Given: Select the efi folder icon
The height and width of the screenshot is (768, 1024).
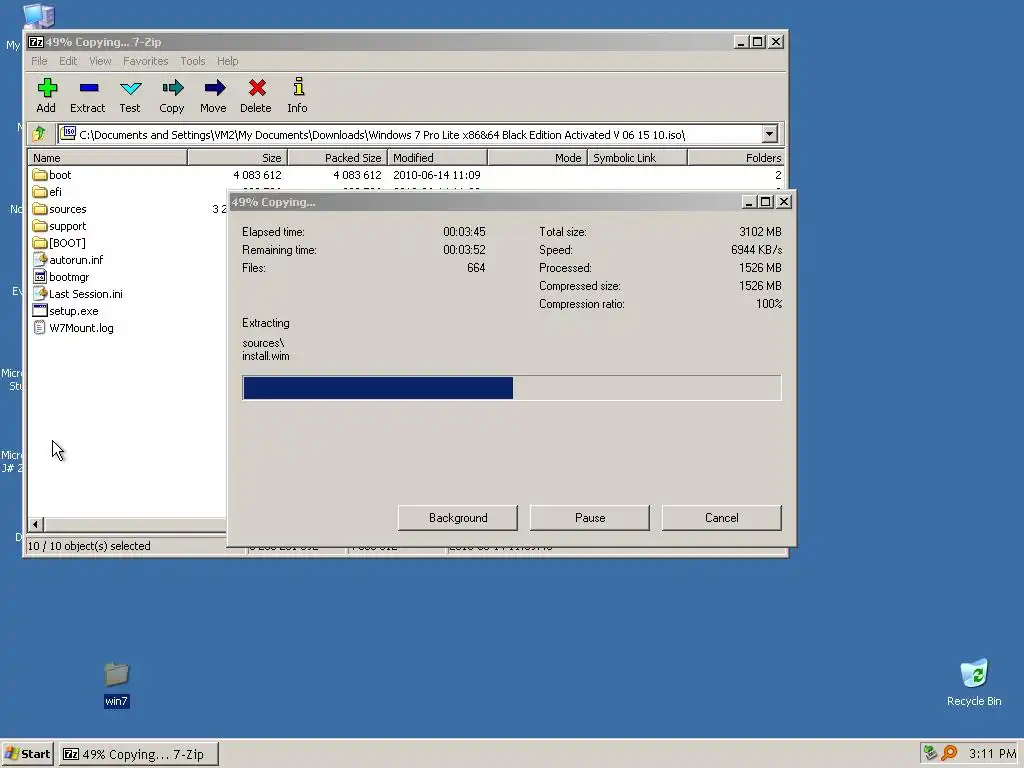Looking at the screenshot, I should click(x=40, y=192).
